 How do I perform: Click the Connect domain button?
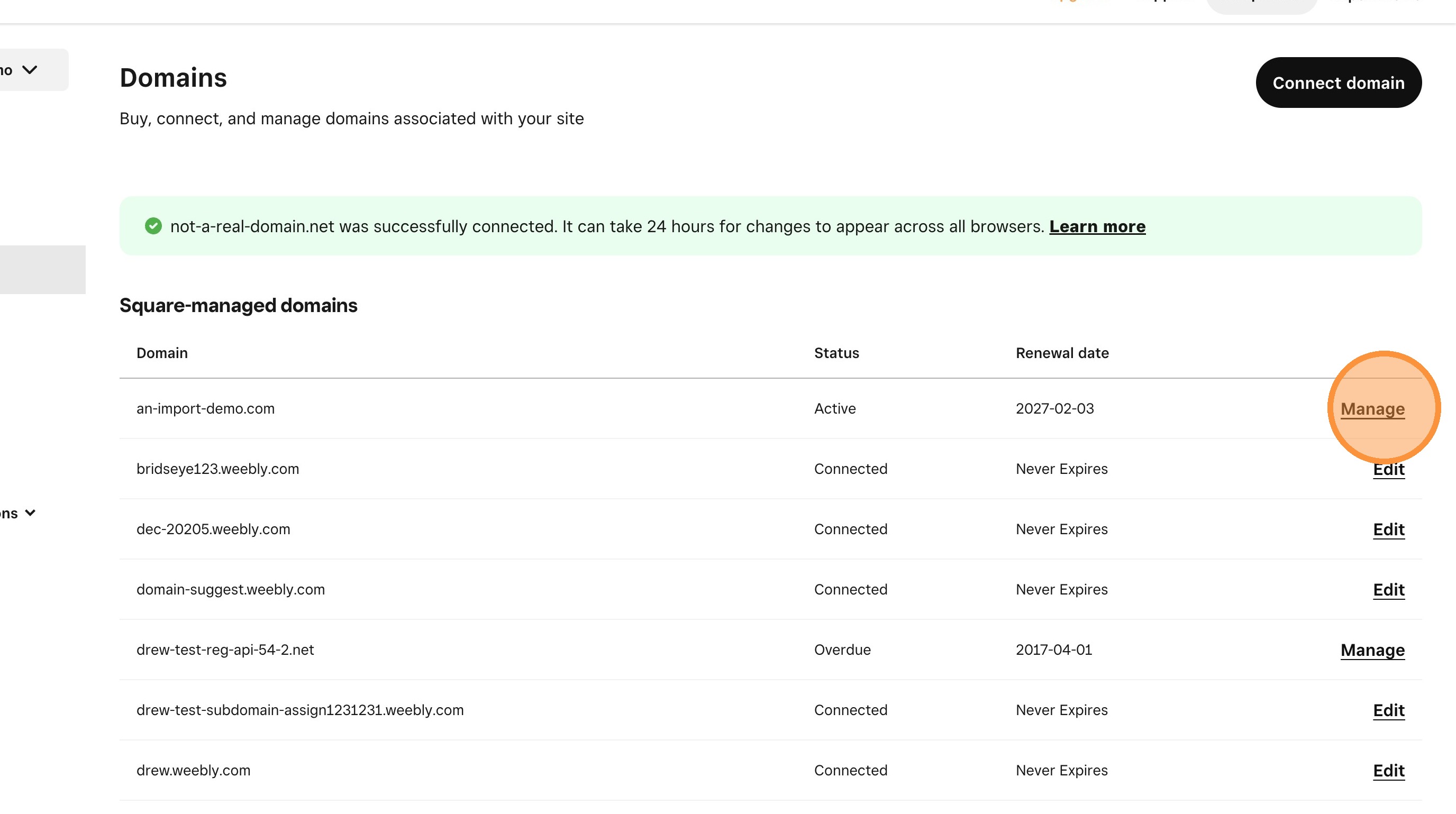click(1338, 83)
